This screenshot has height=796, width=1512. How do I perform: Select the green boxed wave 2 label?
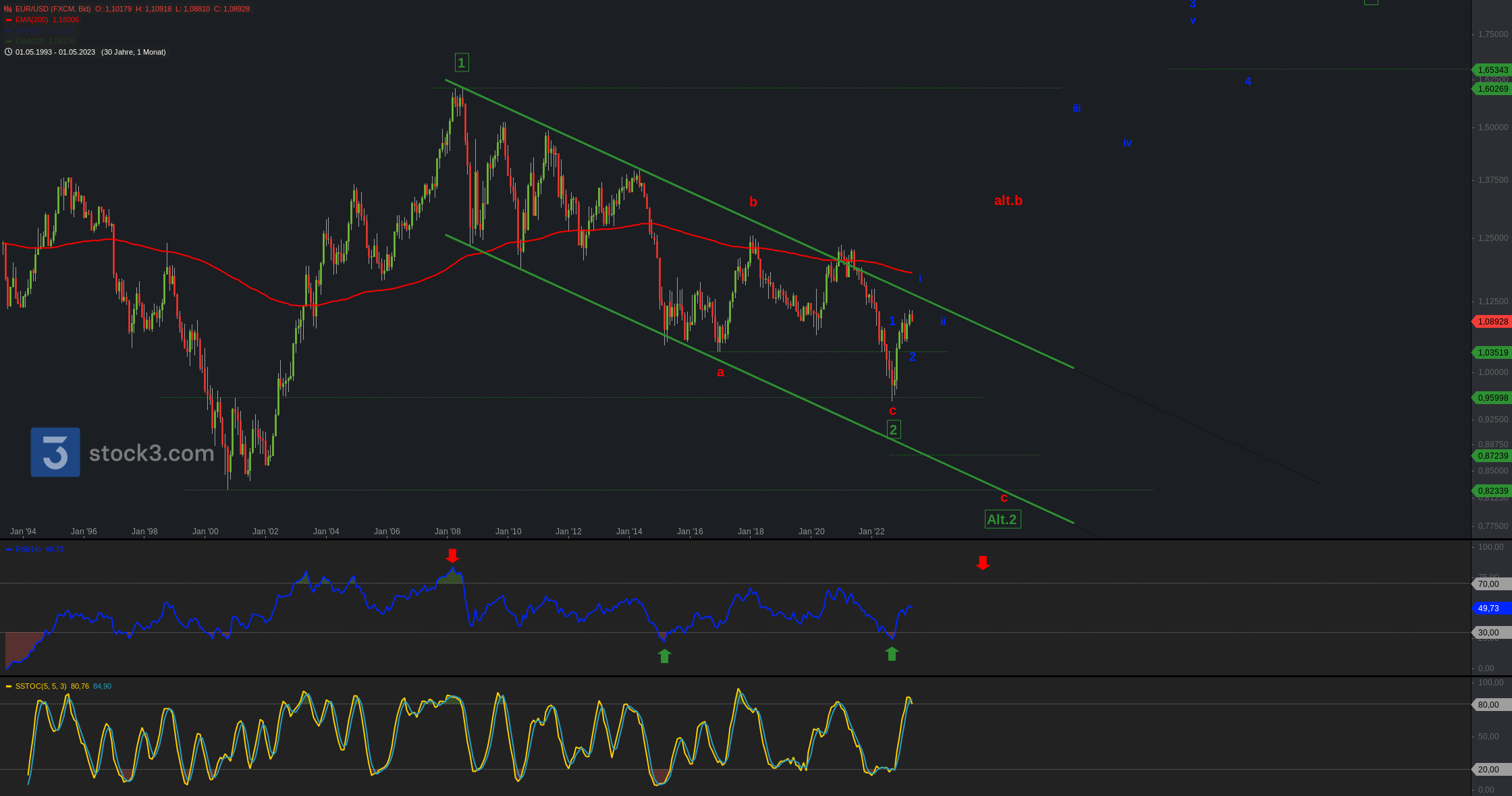[x=893, y=430]
